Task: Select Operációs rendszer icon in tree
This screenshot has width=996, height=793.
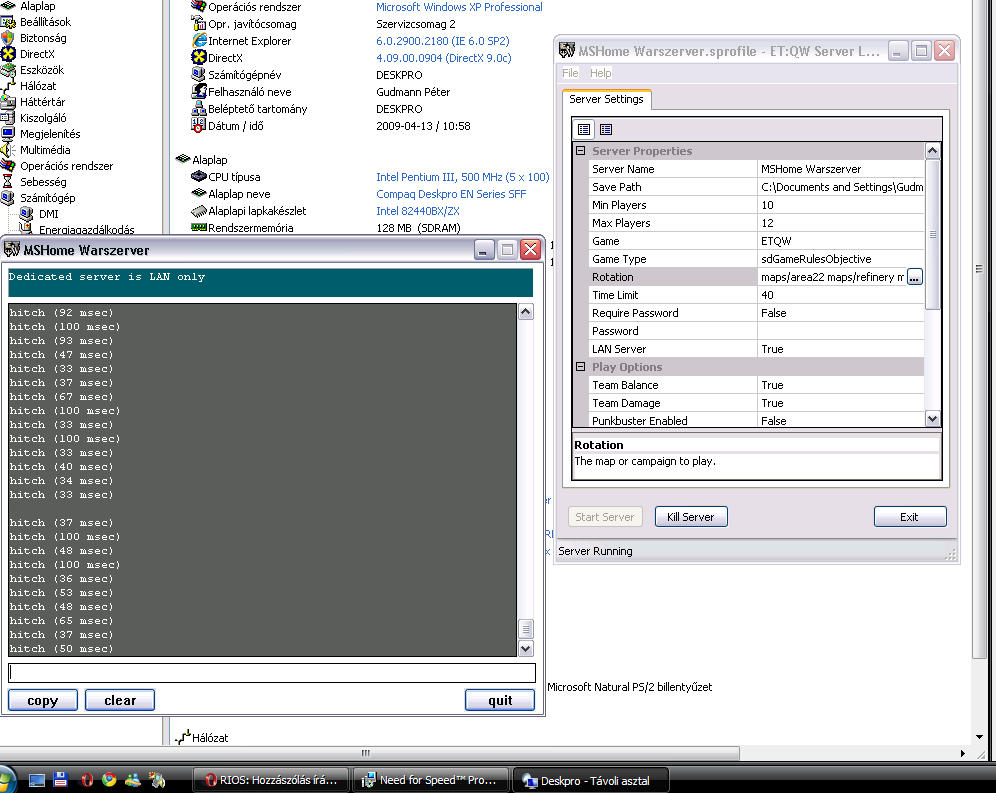Action: click(x=8, y=166)
